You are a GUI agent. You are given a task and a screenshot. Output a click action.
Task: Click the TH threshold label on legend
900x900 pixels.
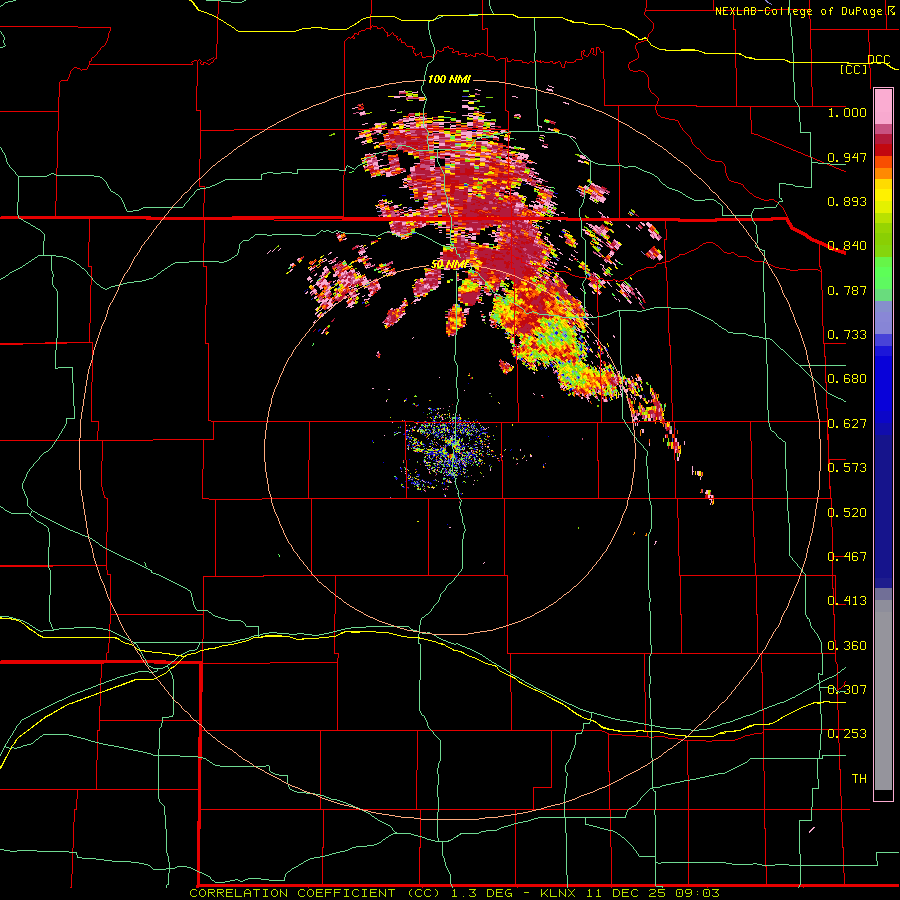[859, 779]
